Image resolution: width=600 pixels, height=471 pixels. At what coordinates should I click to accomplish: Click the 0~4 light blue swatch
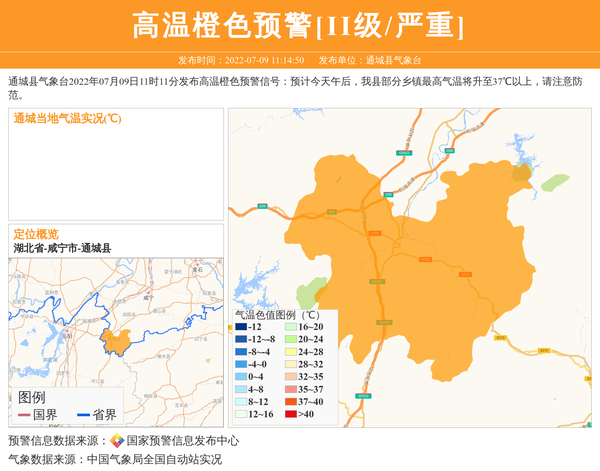point(241,376)
